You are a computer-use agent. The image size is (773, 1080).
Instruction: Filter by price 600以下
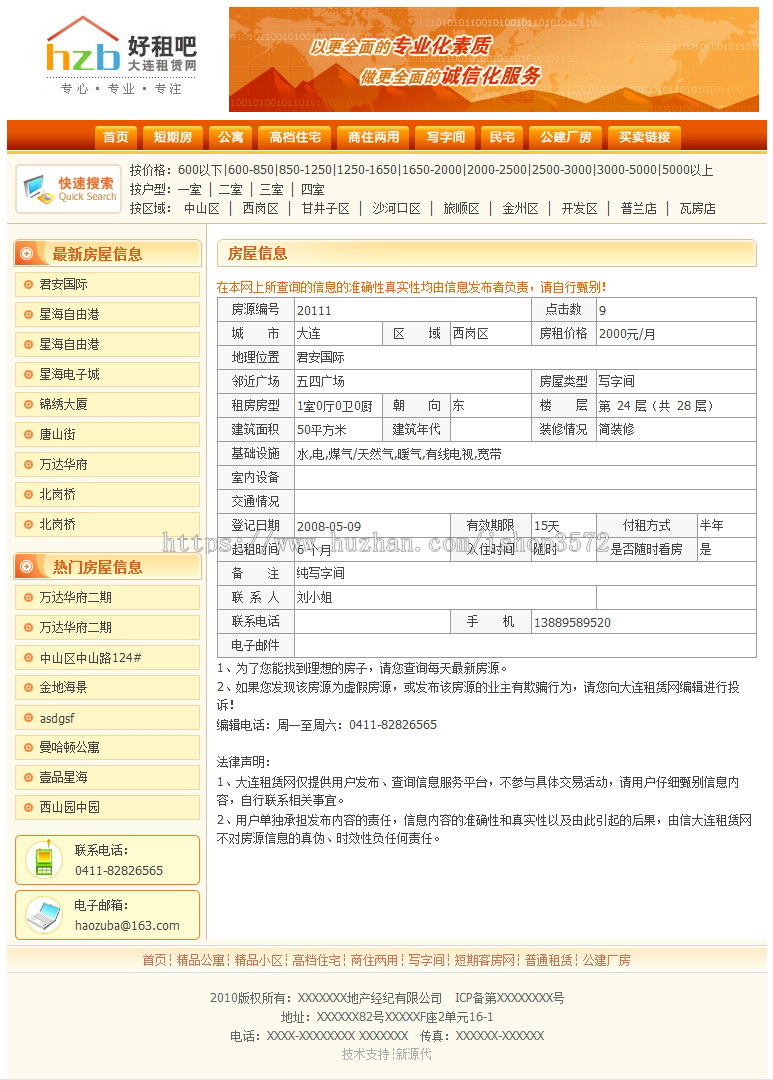click(x=200, y=170)
